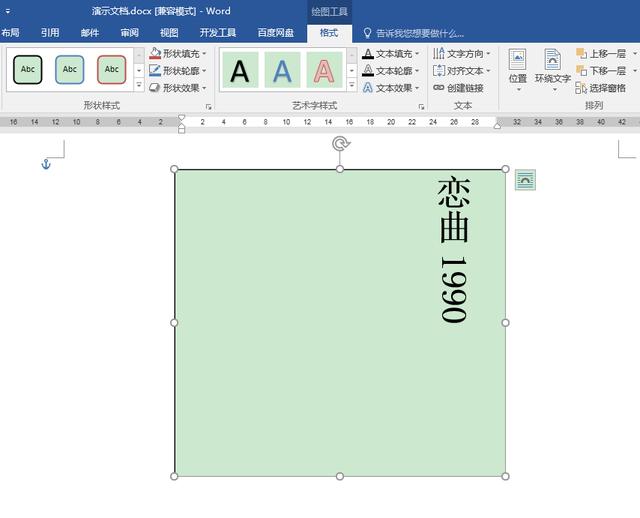The width and height of the screenshot is (640, 518).
Task: Open the Selection Pane (选择窗格)
Action: tap(600, 88)
